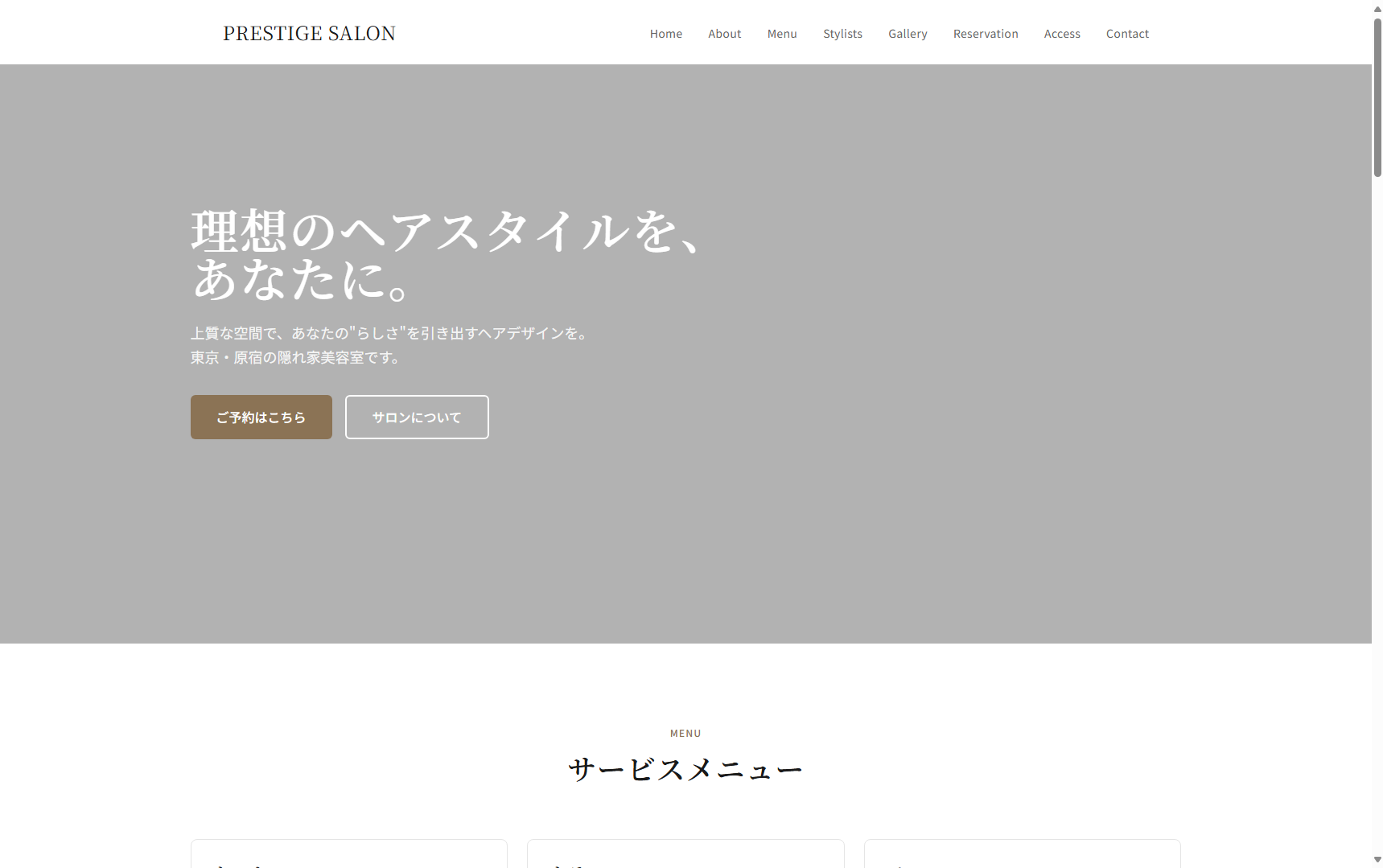
Task: Click the サービスメニュー section heading
Action: (x=685, y=770)
